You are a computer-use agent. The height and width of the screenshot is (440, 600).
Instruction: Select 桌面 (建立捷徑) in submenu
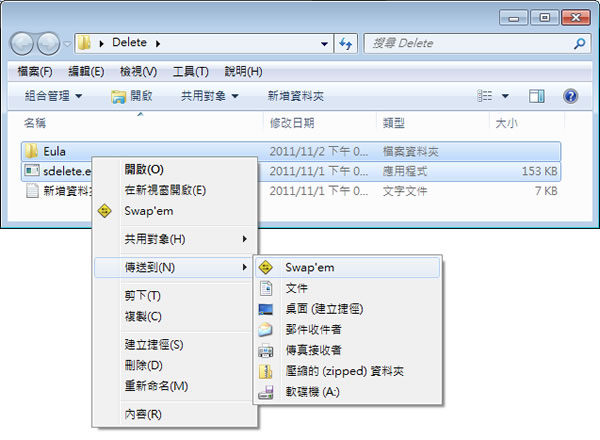pos(347,309)
